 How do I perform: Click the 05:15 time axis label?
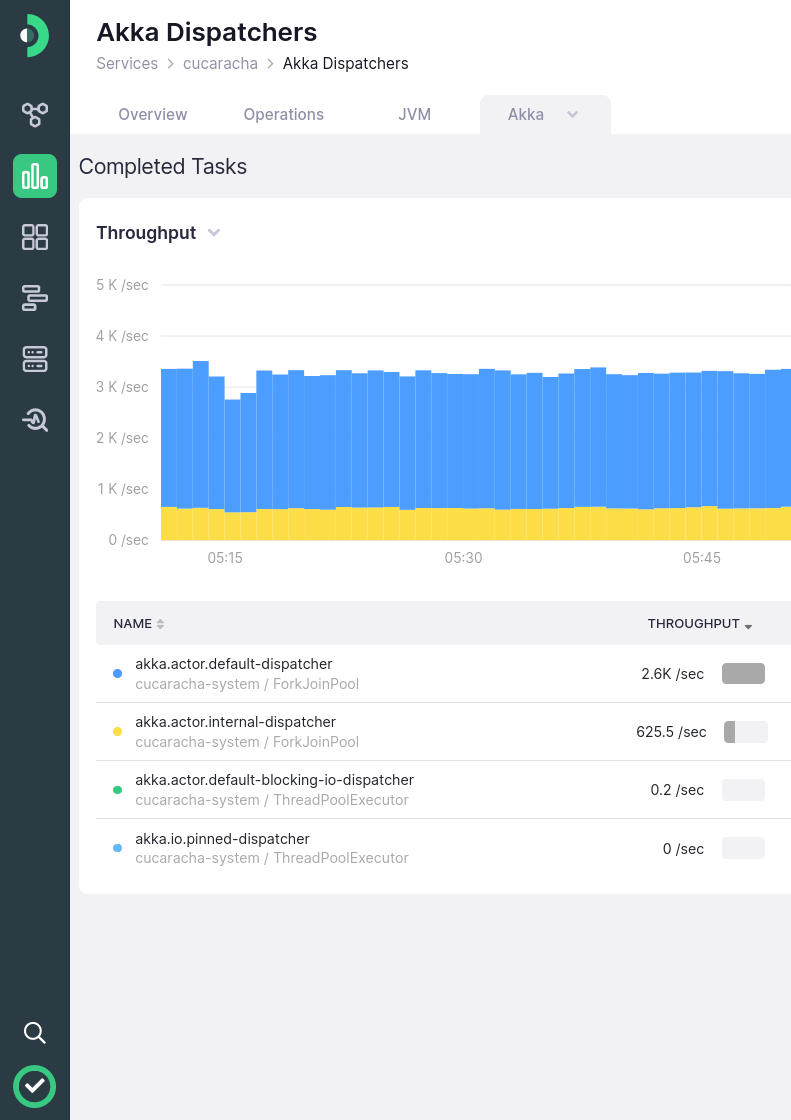(x=225, y=558)
